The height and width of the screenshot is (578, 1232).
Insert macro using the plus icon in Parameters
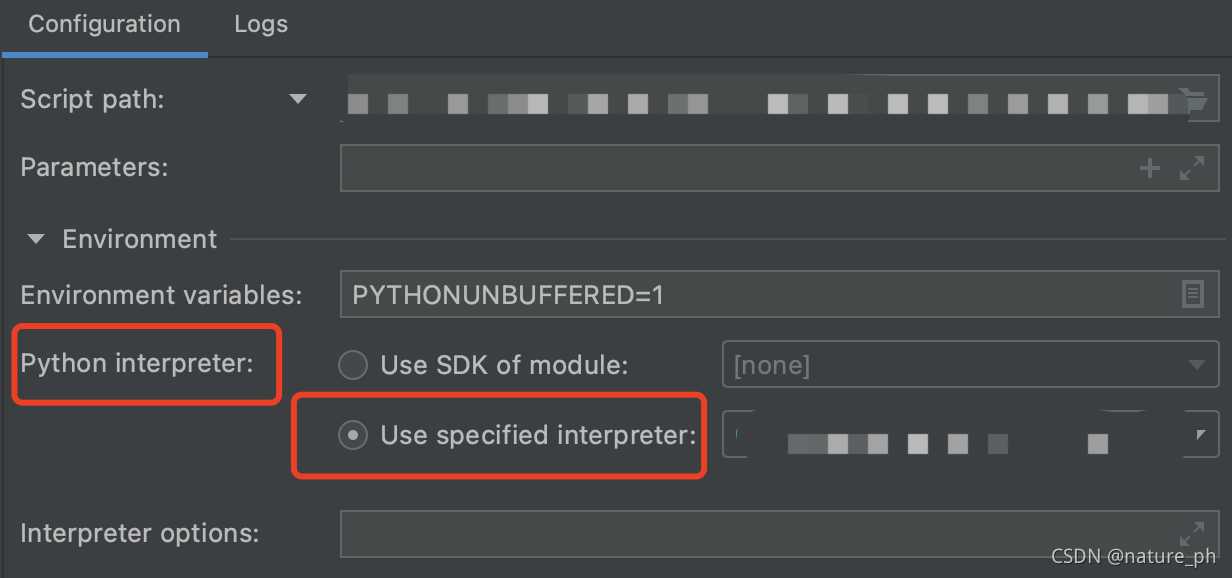tap(1149, 167)
